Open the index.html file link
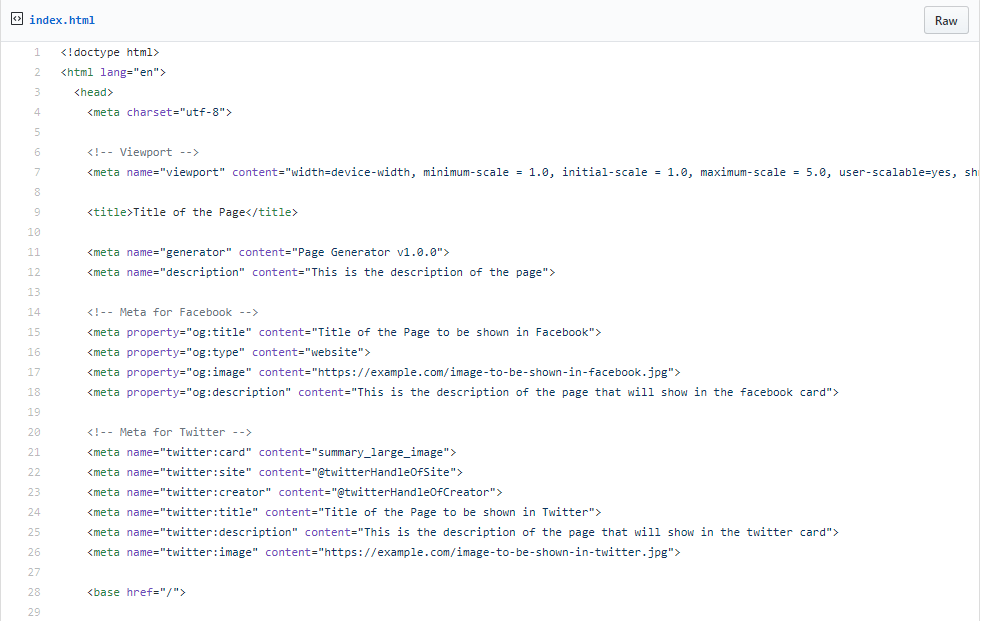The width and height of the screenshot is (982, 621). 63,19
